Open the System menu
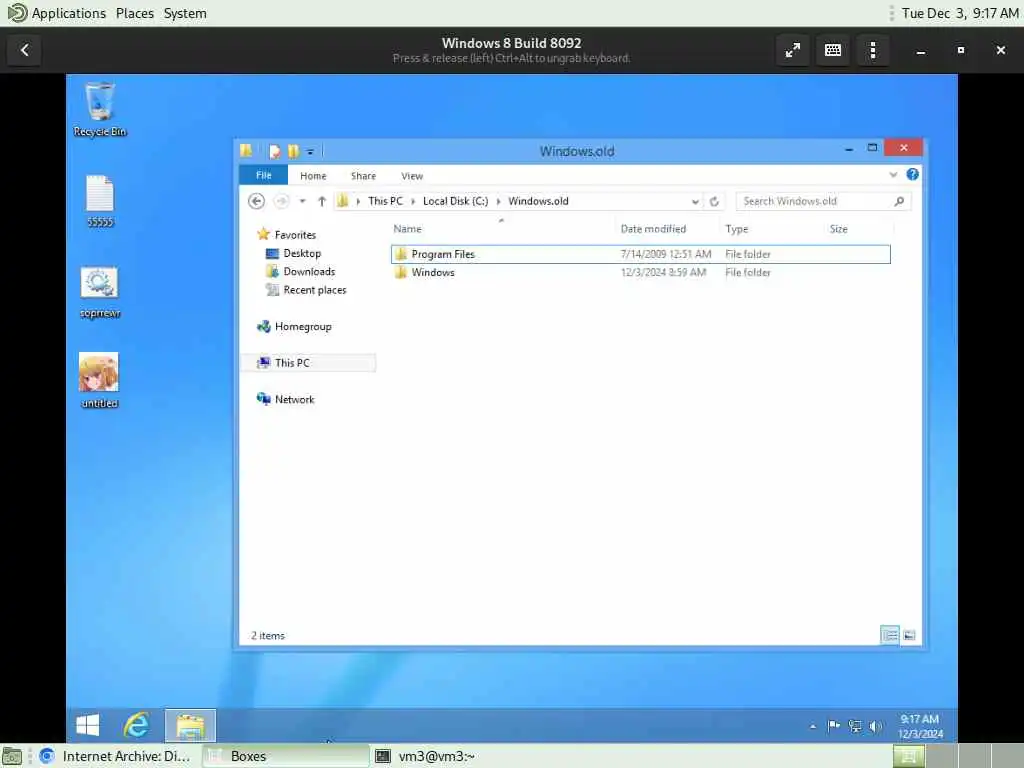 tap(185, 13)
